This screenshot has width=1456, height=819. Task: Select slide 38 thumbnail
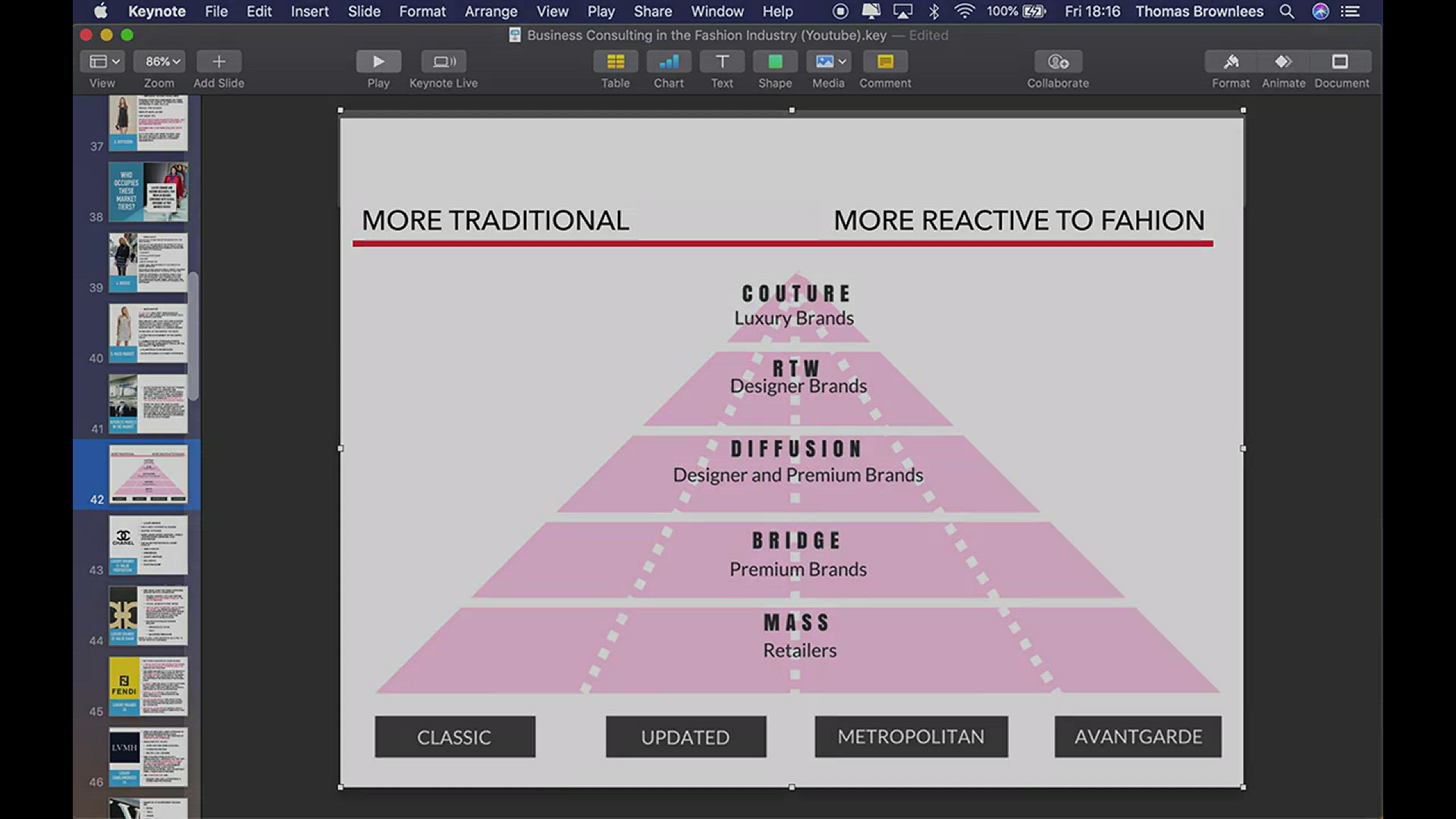click(x=148, y=192)
